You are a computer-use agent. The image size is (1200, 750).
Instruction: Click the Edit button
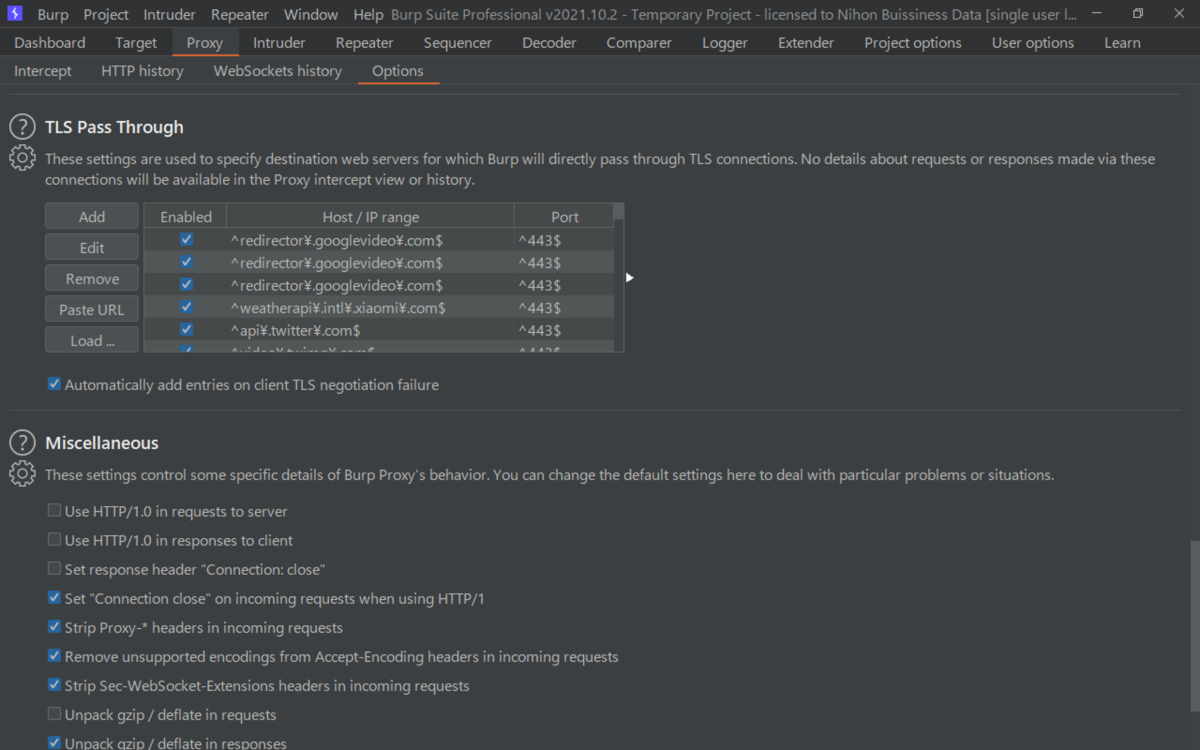(x=92, y=248)
